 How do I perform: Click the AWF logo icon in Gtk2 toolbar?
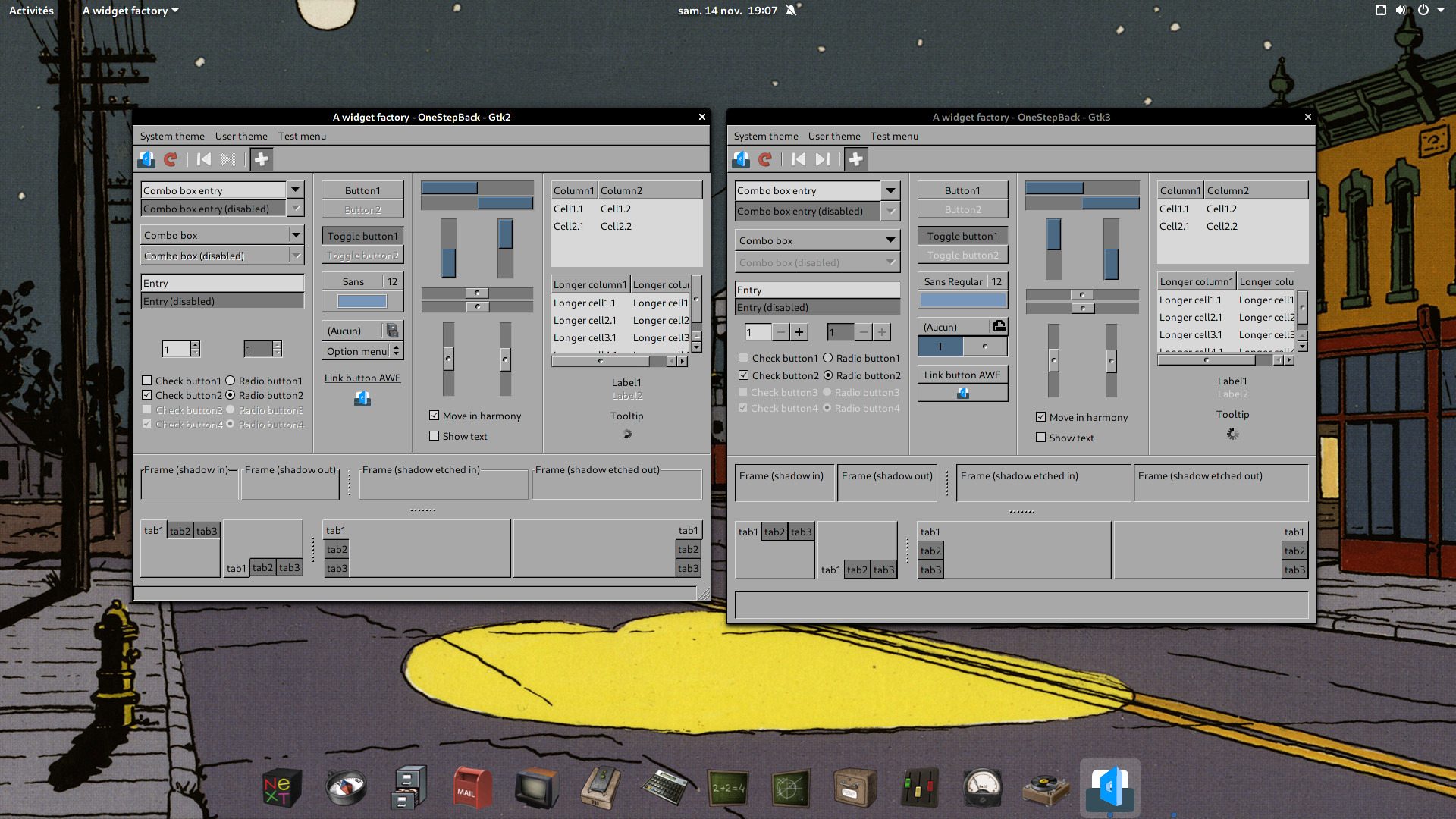click(x=146, y=159)
